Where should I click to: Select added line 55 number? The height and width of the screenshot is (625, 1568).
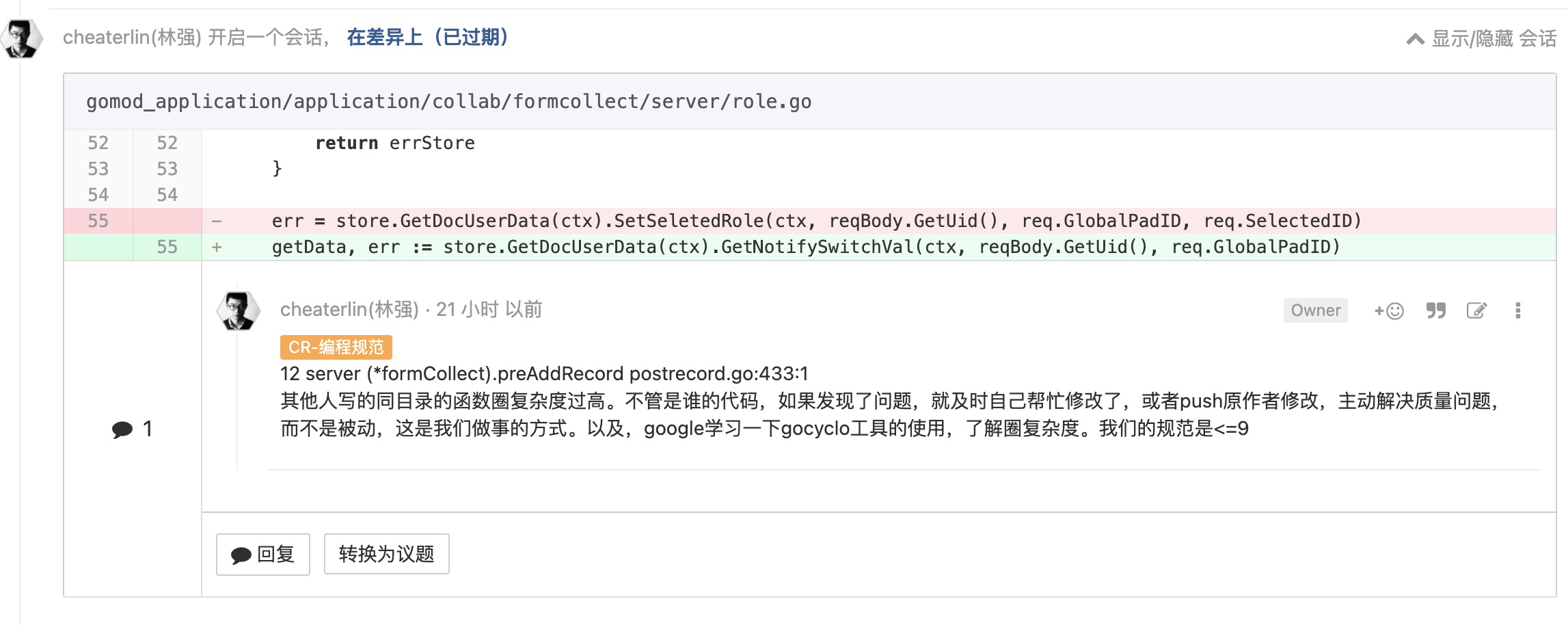[167, 247]
